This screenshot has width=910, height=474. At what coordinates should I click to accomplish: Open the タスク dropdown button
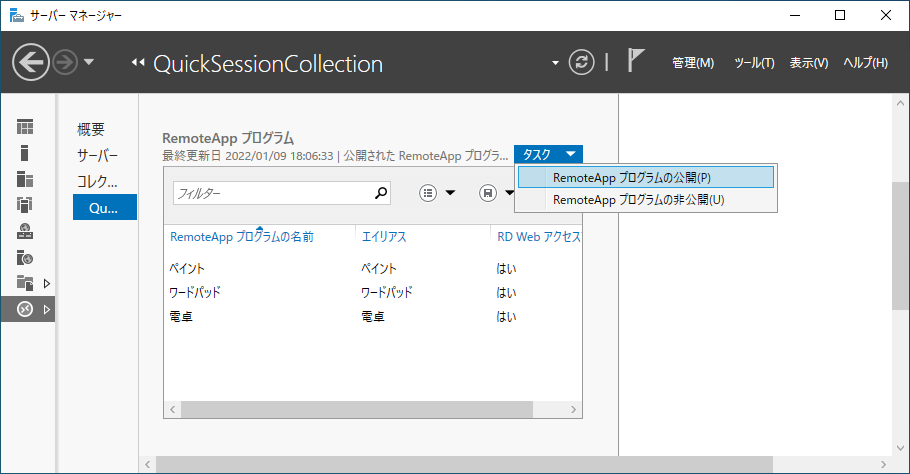tap(548, 154)
